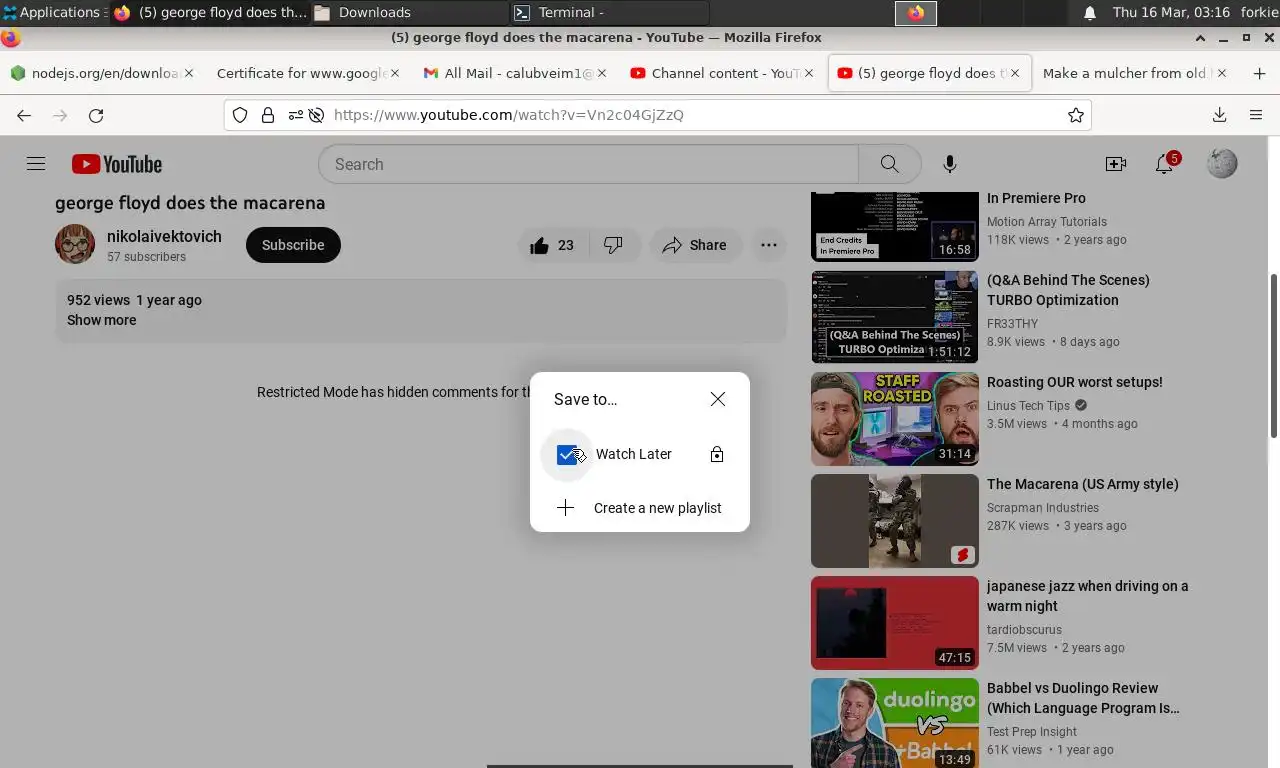Screen dimensions: 1280x768
Task: Bookmark this page with star icon
Action: pyautogui.click(x=1076, y=115)
